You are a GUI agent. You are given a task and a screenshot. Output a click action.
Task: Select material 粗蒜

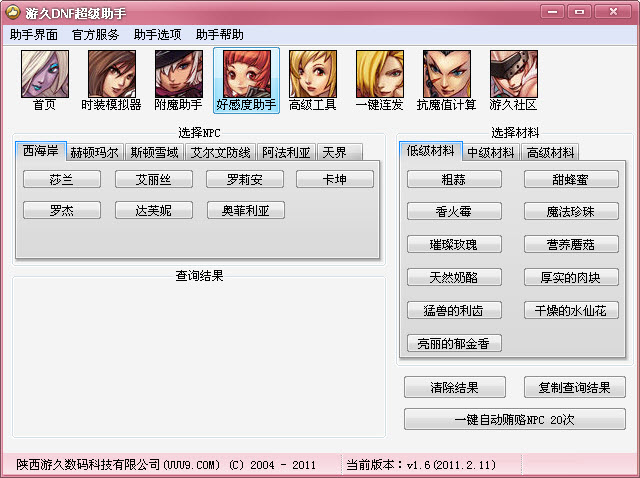coord(454,179)
